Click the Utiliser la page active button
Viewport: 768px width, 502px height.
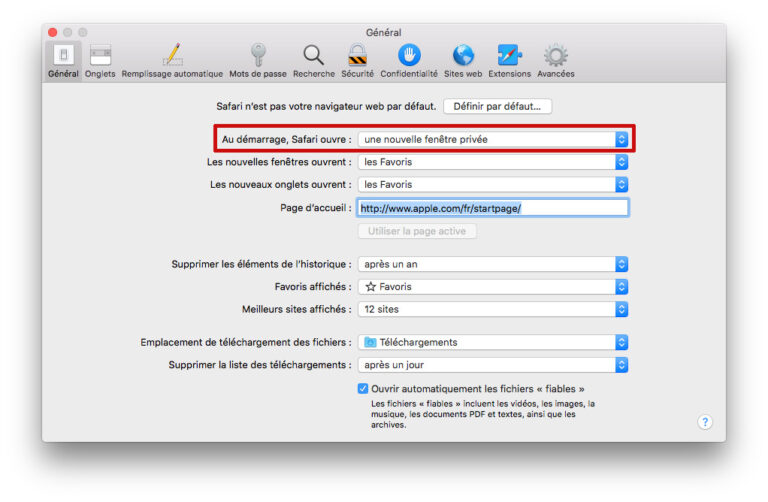pos(417,231)
